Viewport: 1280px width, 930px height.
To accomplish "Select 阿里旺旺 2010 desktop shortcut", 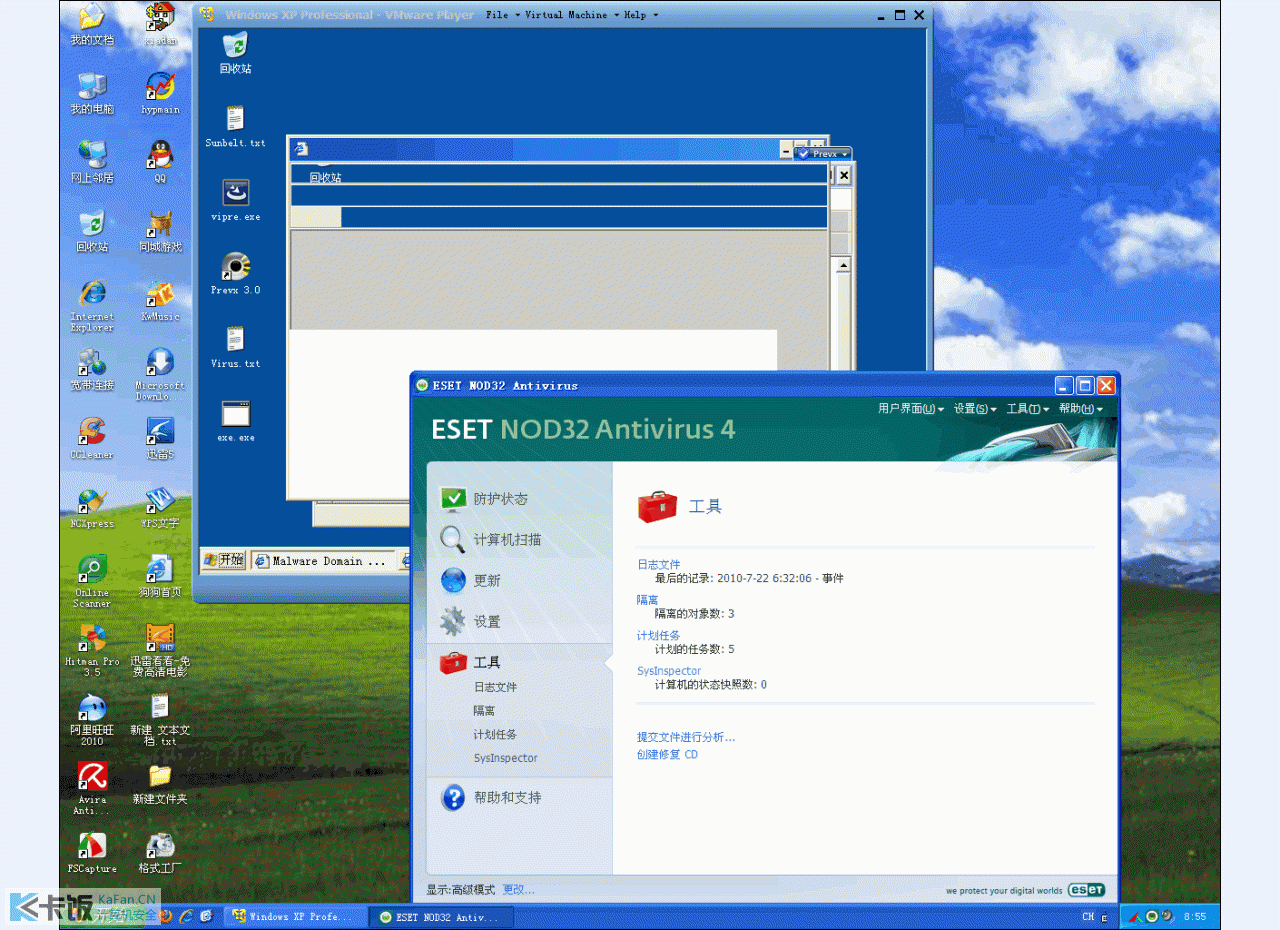I will point(92,719).
